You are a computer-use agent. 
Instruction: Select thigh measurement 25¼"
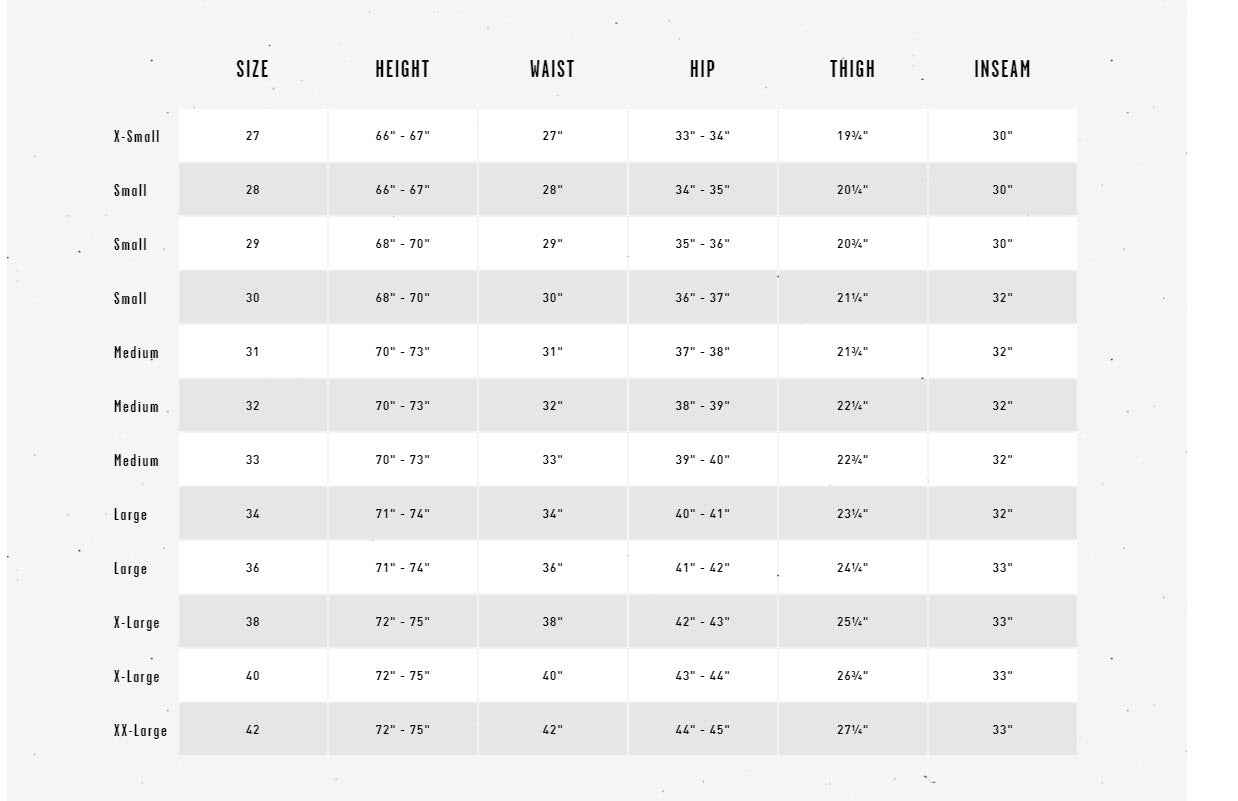[852, 622]
